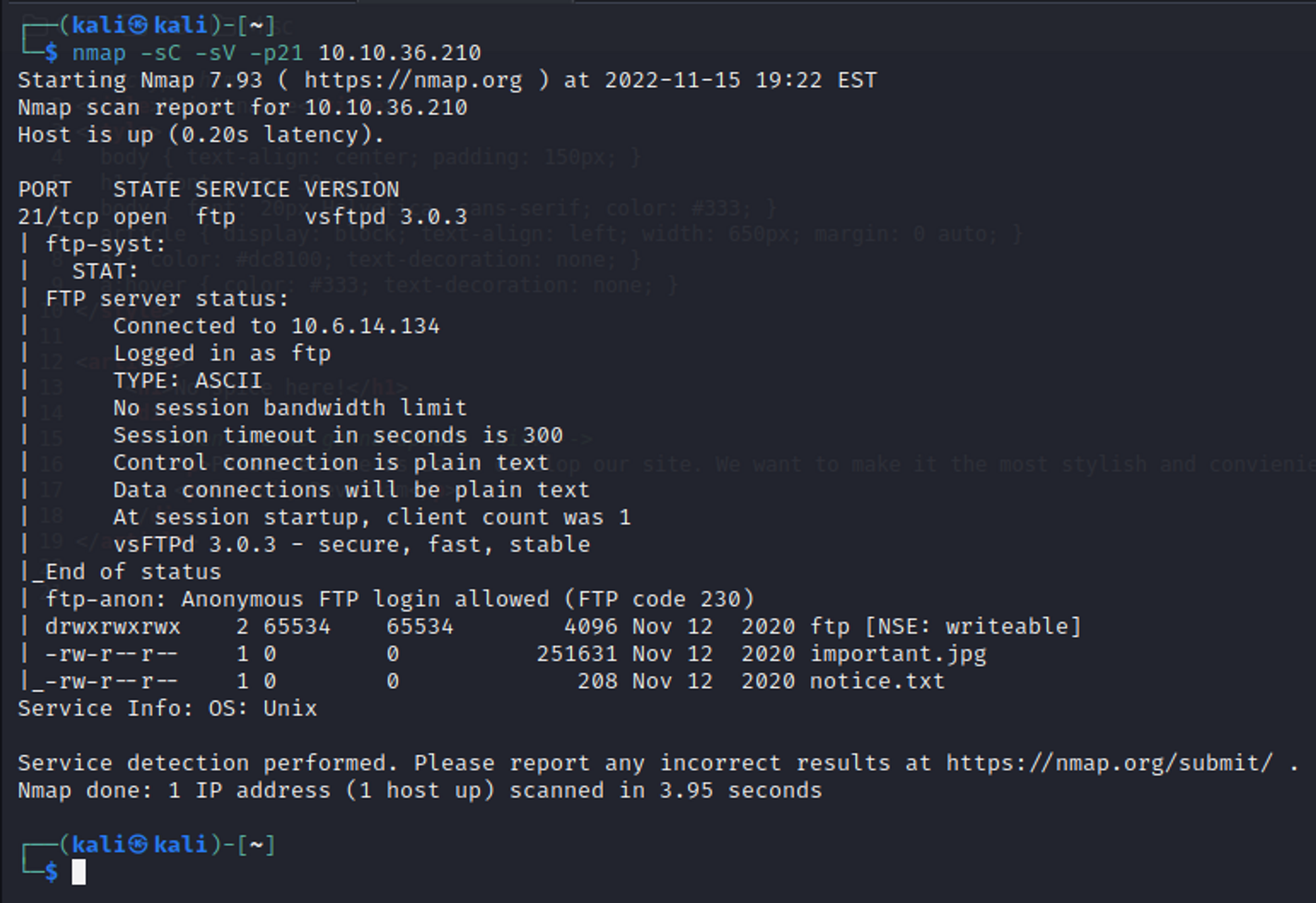Select the -sC flag in the command
The height and width of the screenshot is (903, 1316).
click(161, 53)
